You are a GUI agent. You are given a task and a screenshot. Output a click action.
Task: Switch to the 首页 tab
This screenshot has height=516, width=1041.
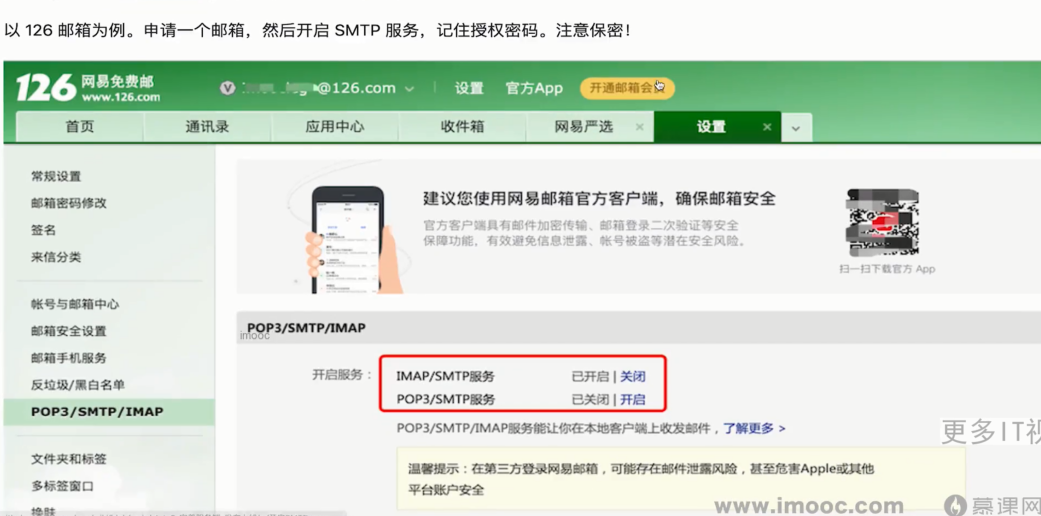[x=80, y=127]
